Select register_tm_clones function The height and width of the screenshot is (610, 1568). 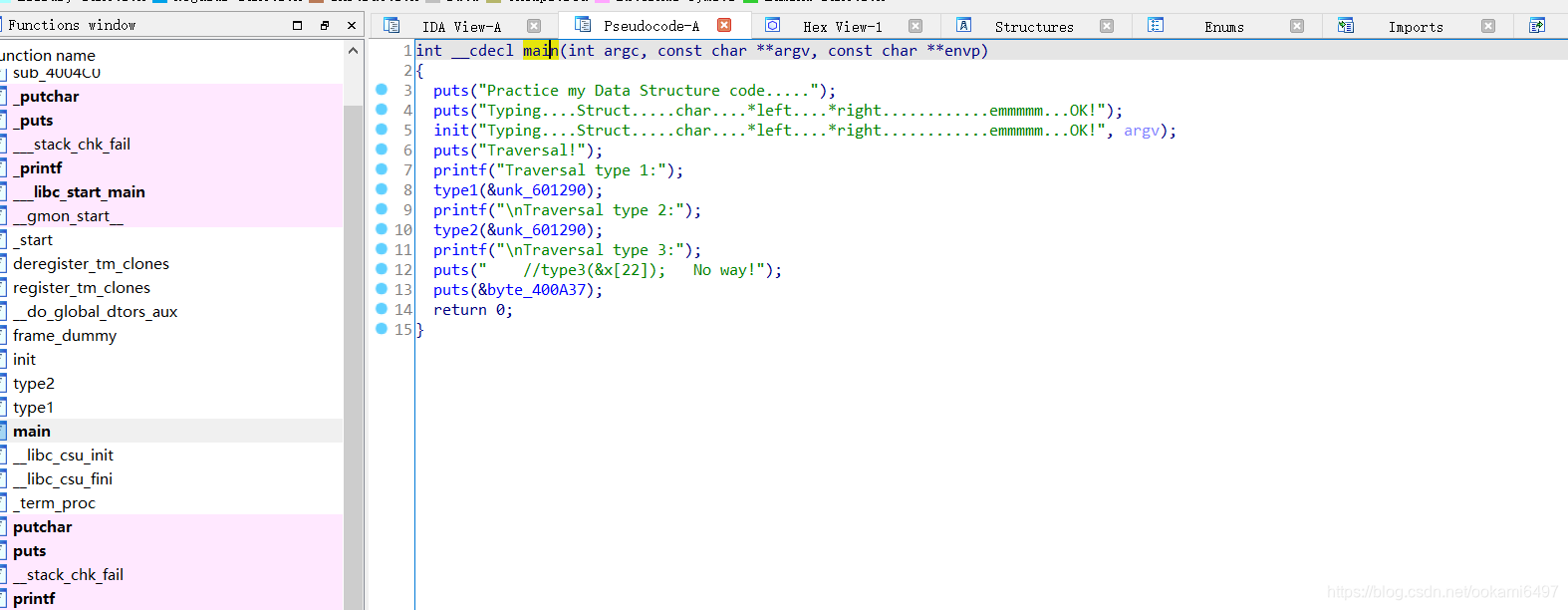tap(171, 287)
